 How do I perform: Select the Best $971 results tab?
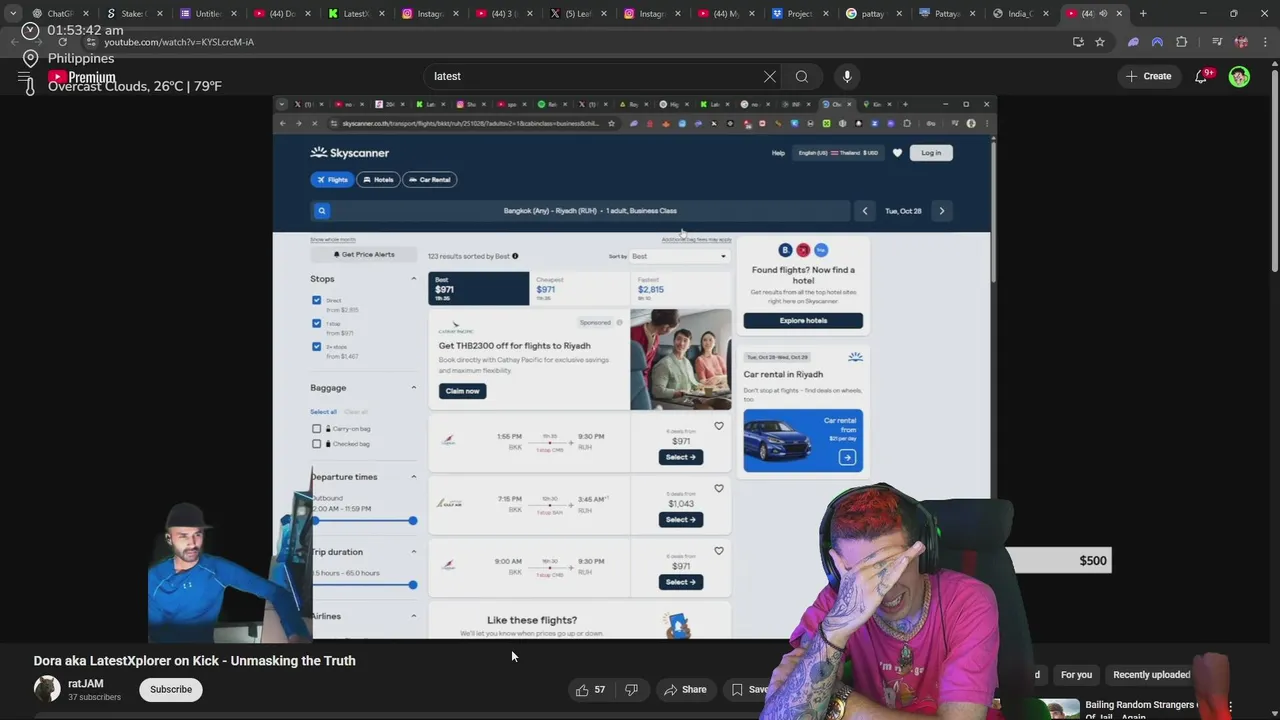479,289
